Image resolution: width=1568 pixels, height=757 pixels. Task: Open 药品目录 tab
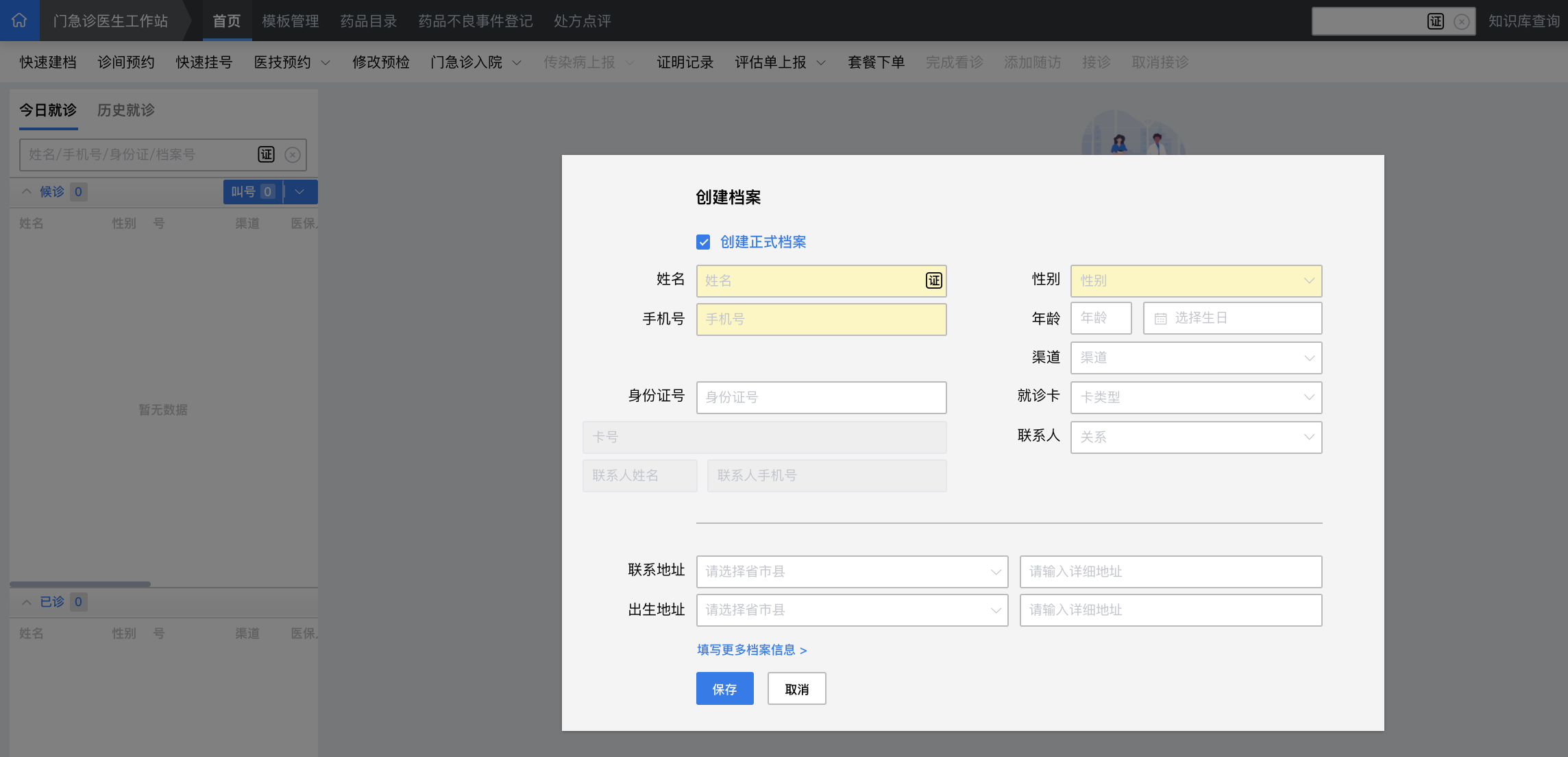369,21
